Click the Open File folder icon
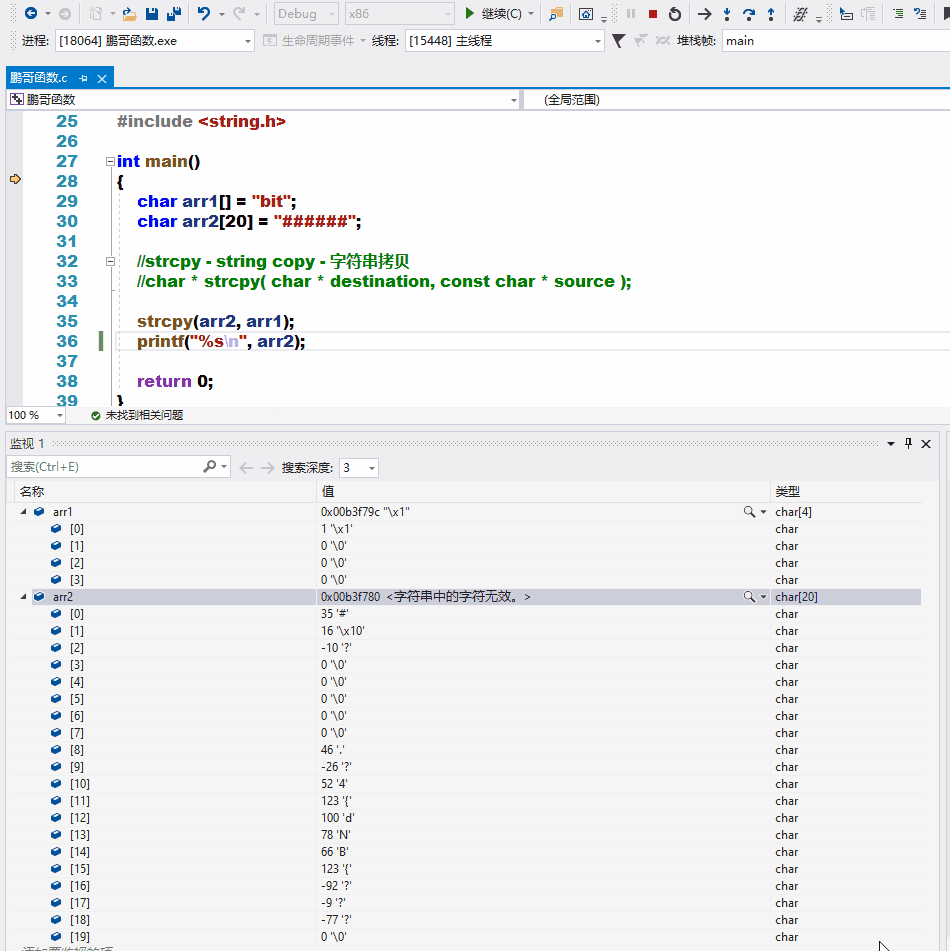Viewport: 950px width, 951px height. point(129,13)
